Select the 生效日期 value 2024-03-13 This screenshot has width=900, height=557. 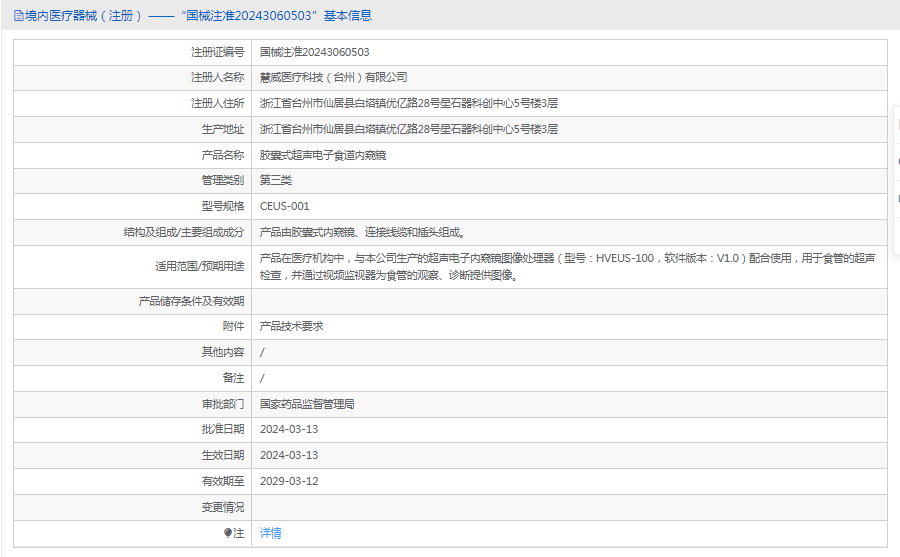289,455
